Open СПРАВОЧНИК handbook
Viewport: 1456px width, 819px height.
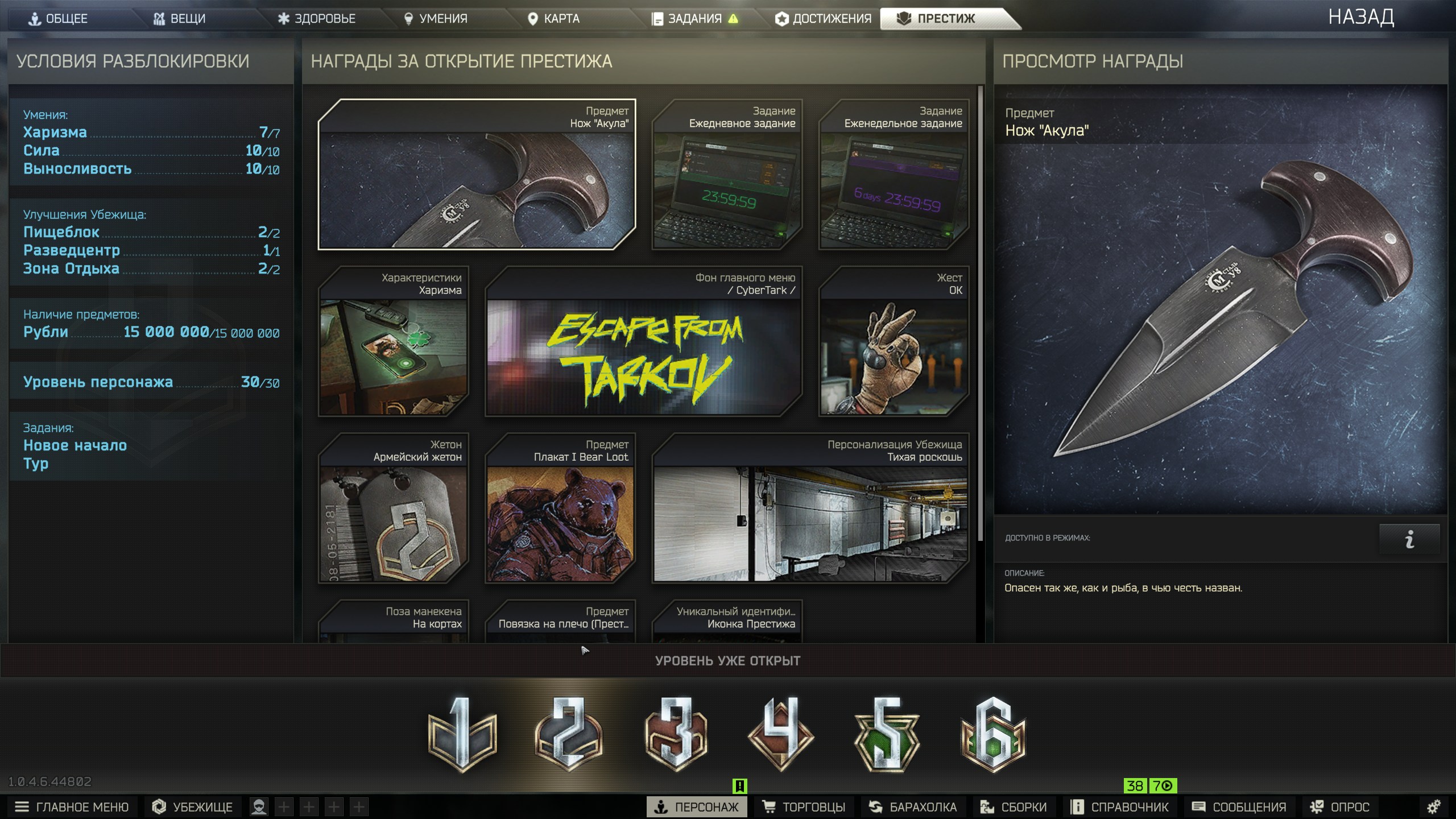click(x=1119, y=806)
